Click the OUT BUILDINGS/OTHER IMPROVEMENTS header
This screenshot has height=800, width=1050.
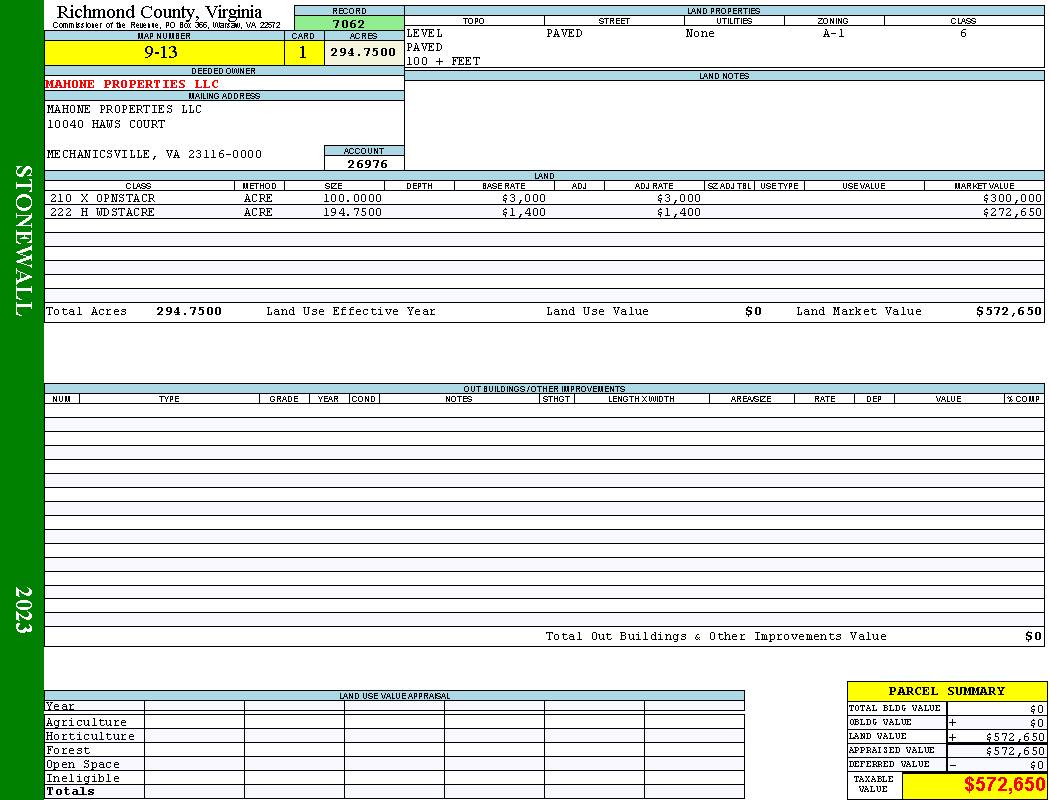544,389
